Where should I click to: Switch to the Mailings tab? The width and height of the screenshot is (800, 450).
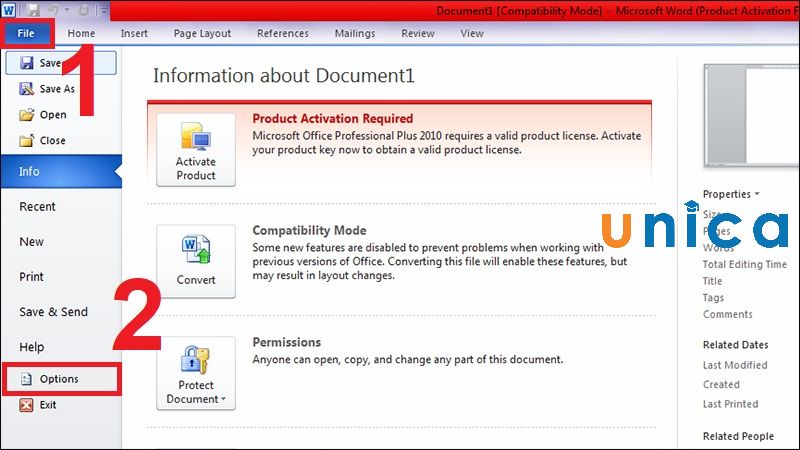(355, 33)
